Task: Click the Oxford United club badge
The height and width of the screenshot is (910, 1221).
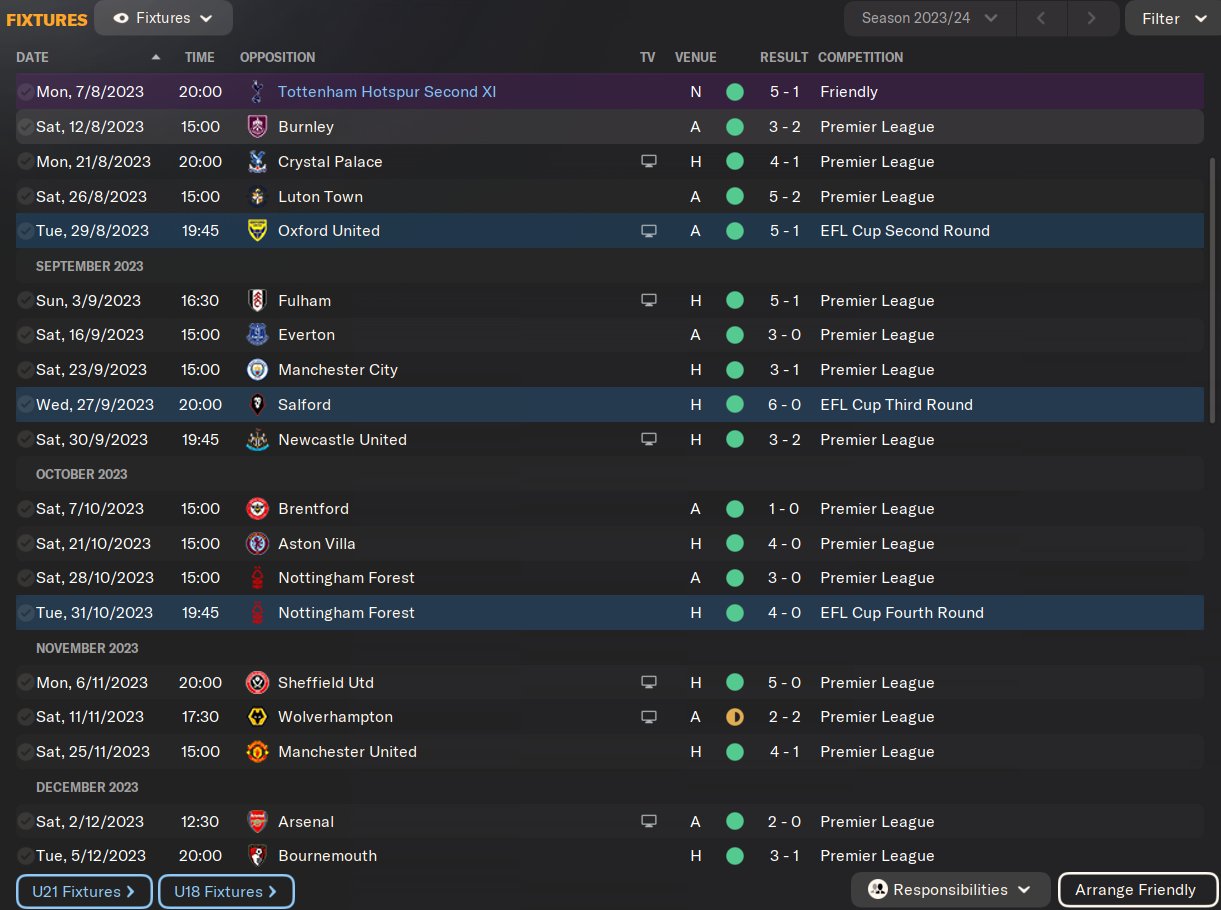Action: pyautogui.click(x=257, y=231)
